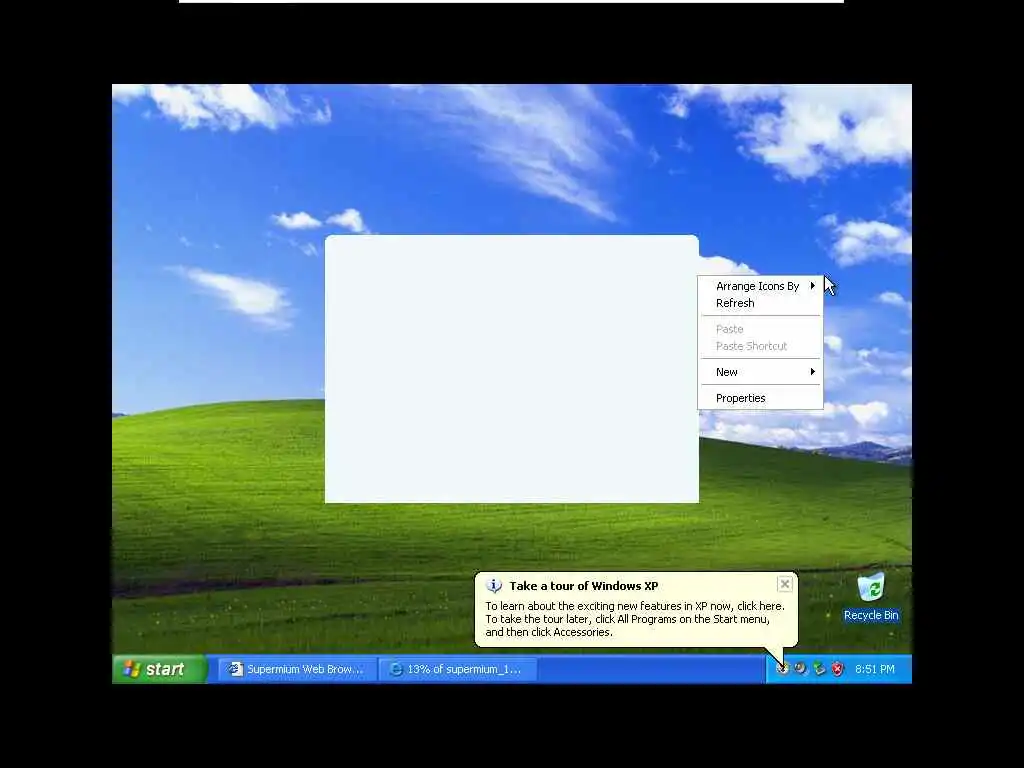Open the Recycle Bin desktop icon
The width and height of the screenshot is (1024, 768).
(871, 597)
